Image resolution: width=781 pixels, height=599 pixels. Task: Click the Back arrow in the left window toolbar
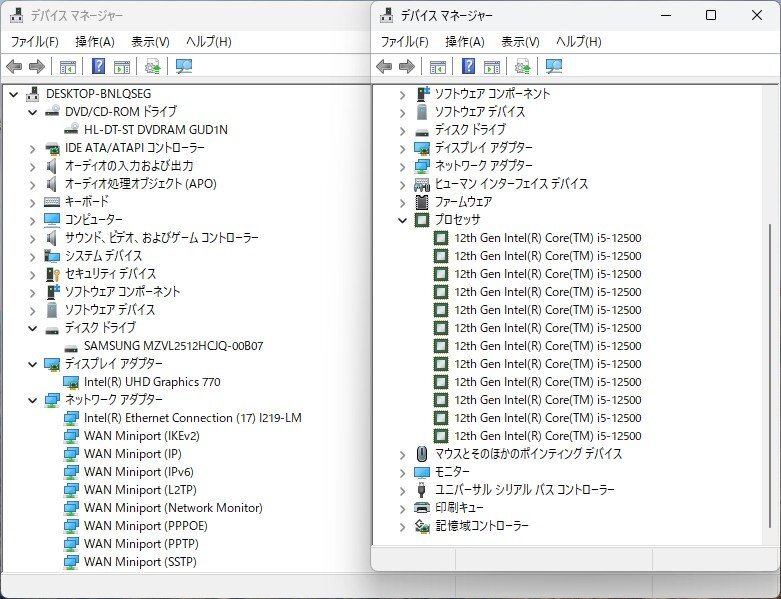point(14,67)
